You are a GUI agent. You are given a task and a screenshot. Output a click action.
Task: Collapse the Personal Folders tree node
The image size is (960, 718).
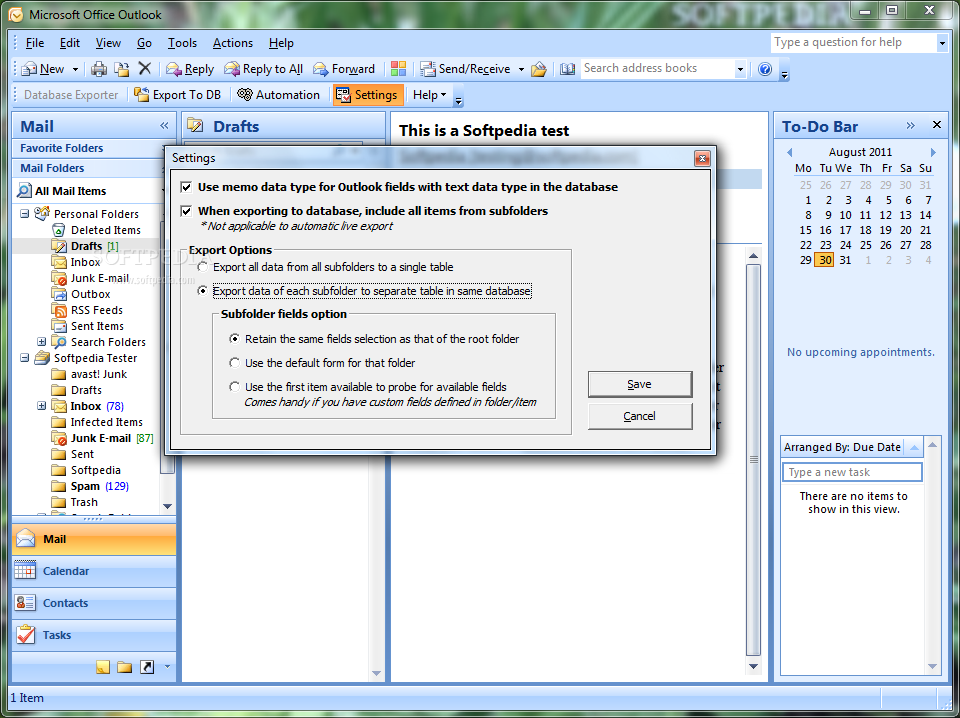[24, 214]
